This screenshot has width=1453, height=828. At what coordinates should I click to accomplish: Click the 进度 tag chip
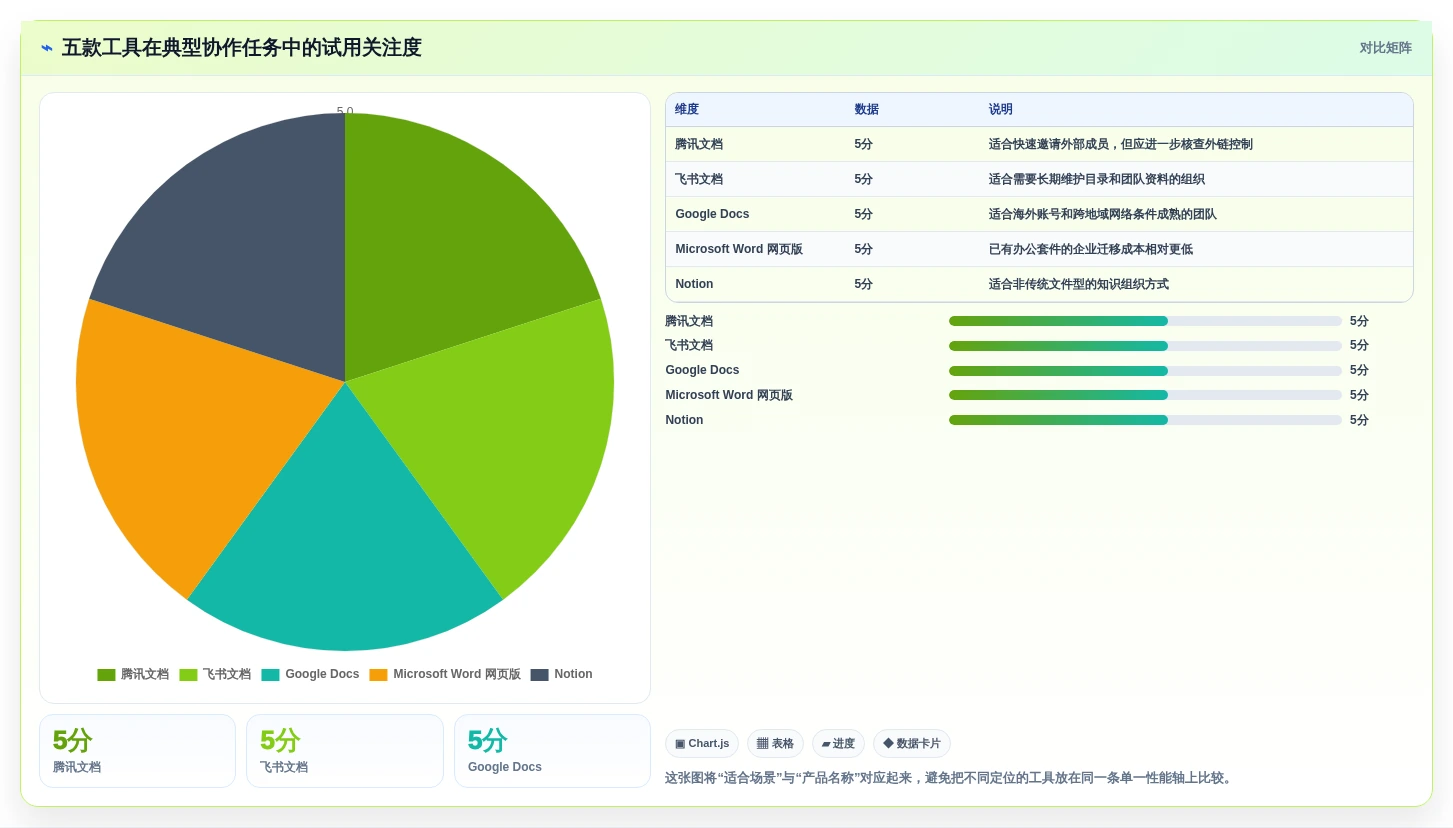coord(838,744)
